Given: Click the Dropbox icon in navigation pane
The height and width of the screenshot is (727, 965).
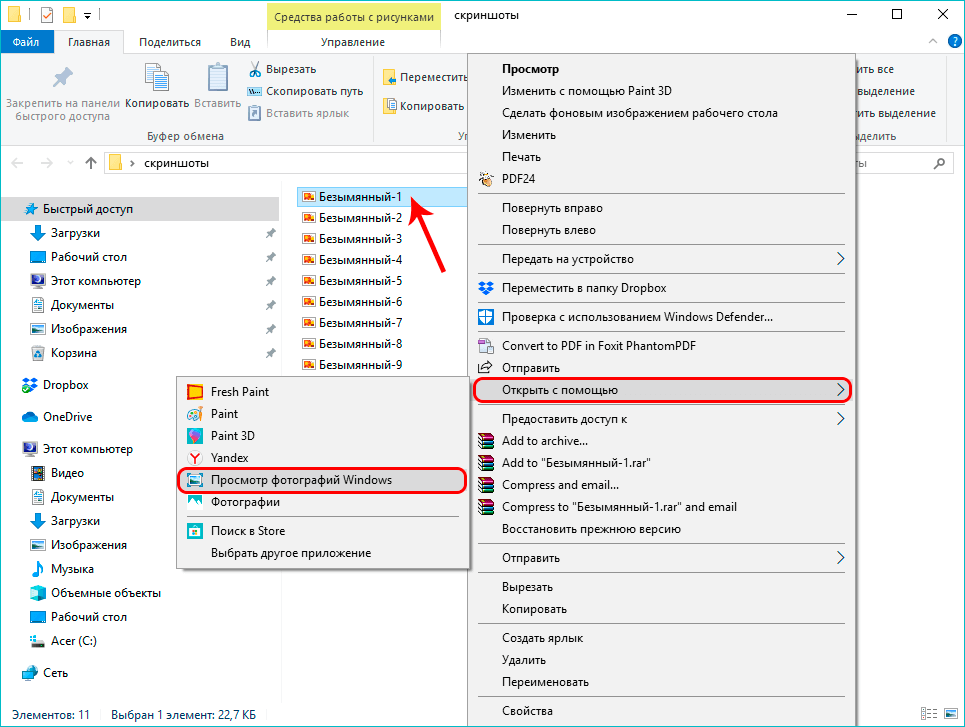Looking at the screenshot, I should click(30, 385).
